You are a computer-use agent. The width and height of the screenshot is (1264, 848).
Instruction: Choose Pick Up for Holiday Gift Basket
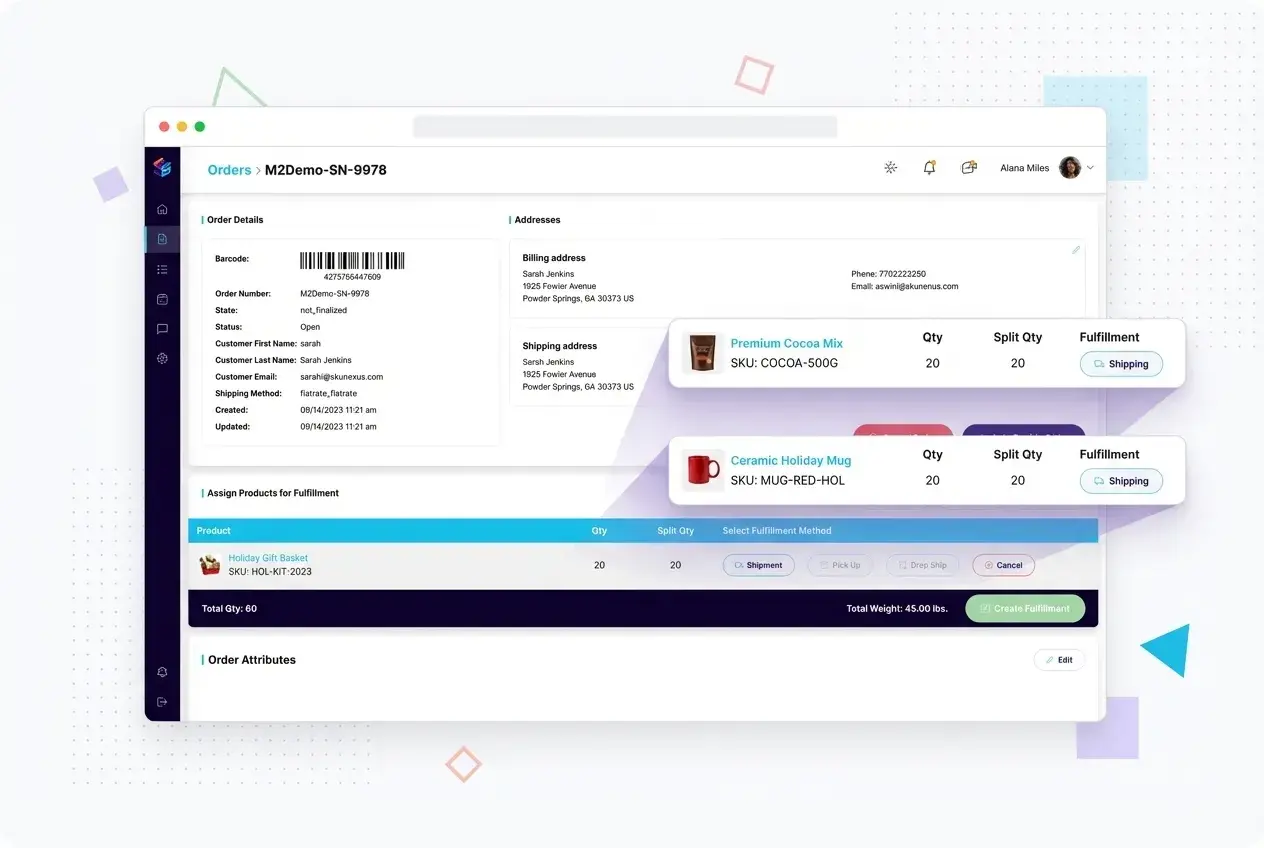coord(840,565)
